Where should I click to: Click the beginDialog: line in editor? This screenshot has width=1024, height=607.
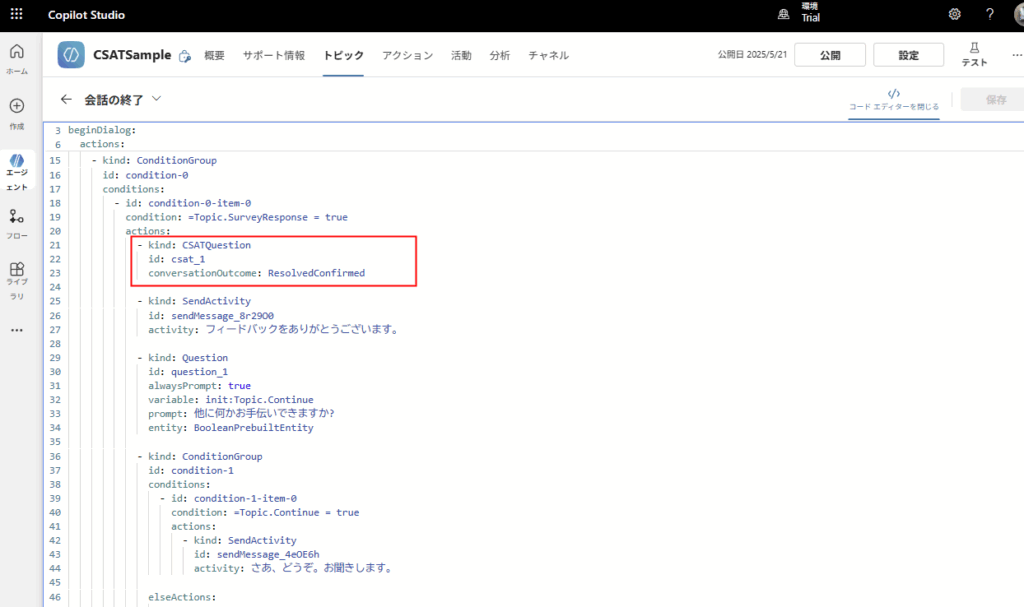(x=102, y=130)
